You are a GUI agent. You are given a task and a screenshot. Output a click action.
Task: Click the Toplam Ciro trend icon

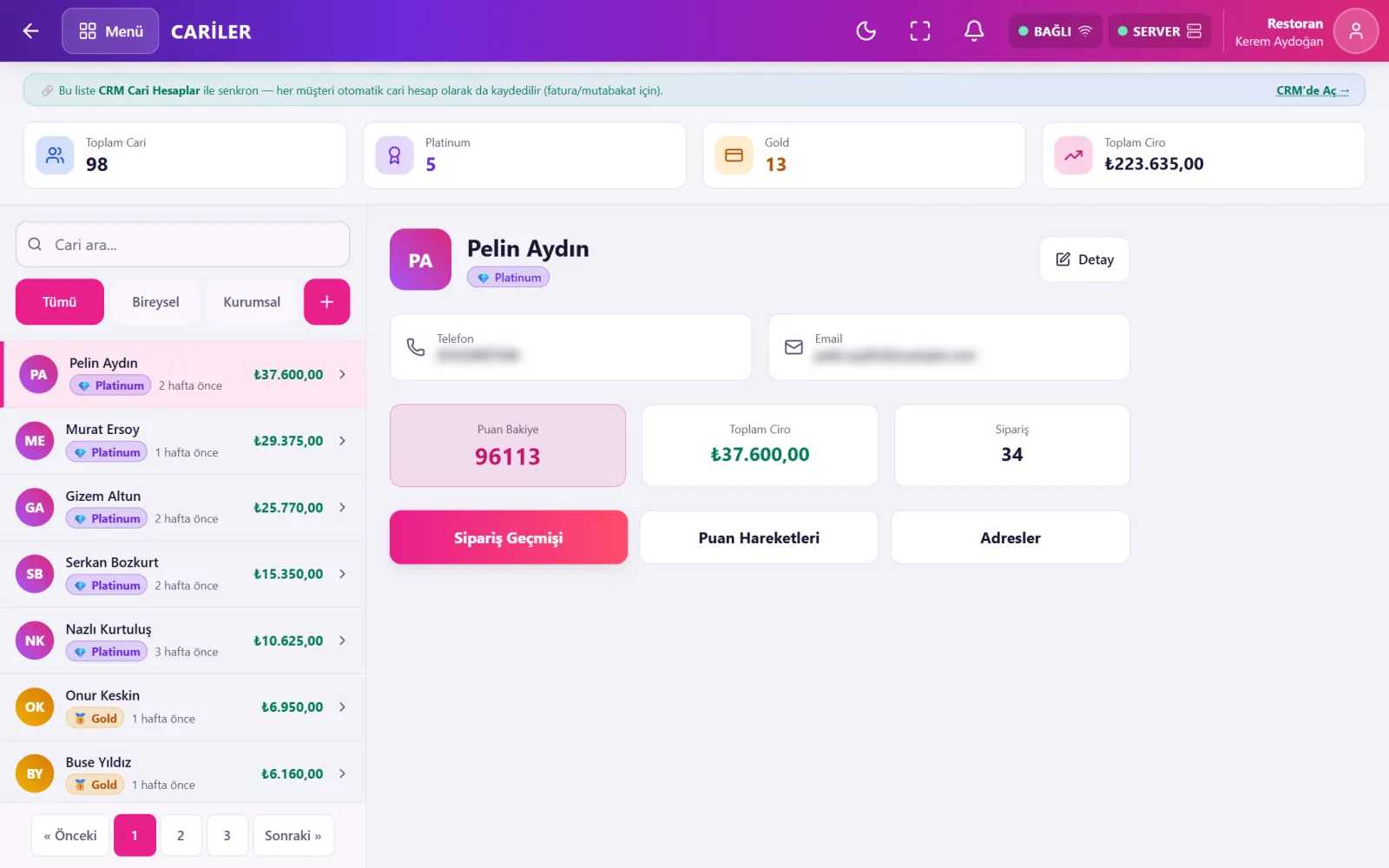(x=1073, y=155)
